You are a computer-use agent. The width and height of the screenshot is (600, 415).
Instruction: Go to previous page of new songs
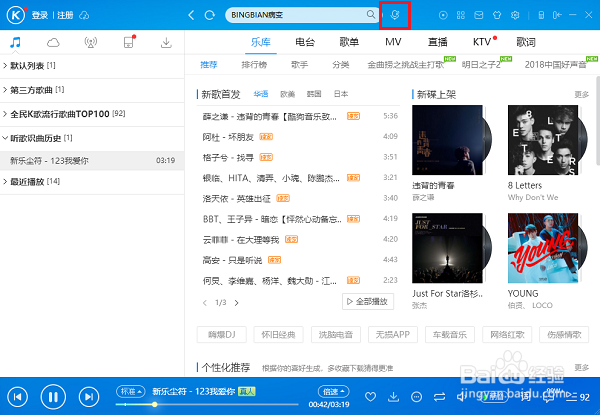pos(205,303)
